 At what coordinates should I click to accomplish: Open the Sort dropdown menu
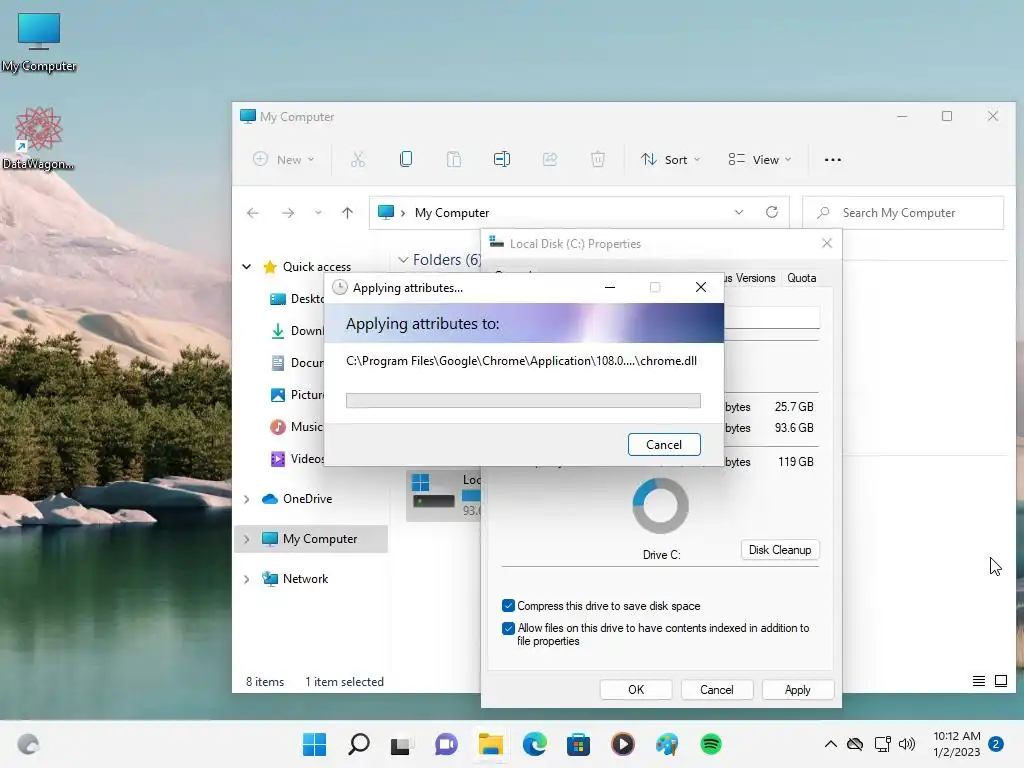click(x=671, y=159)
